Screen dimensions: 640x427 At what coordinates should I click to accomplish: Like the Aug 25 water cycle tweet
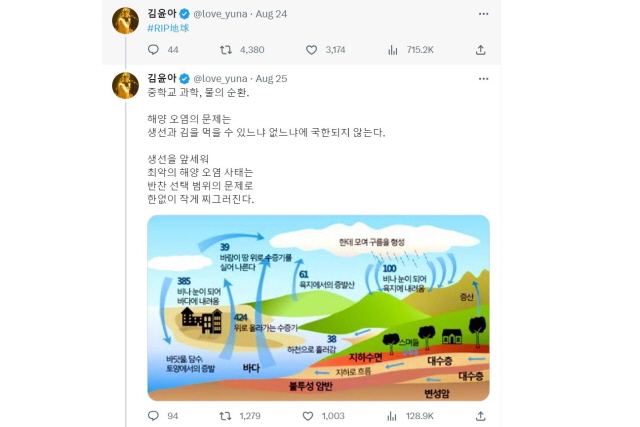pyautogui.click(x=308, y=415)
